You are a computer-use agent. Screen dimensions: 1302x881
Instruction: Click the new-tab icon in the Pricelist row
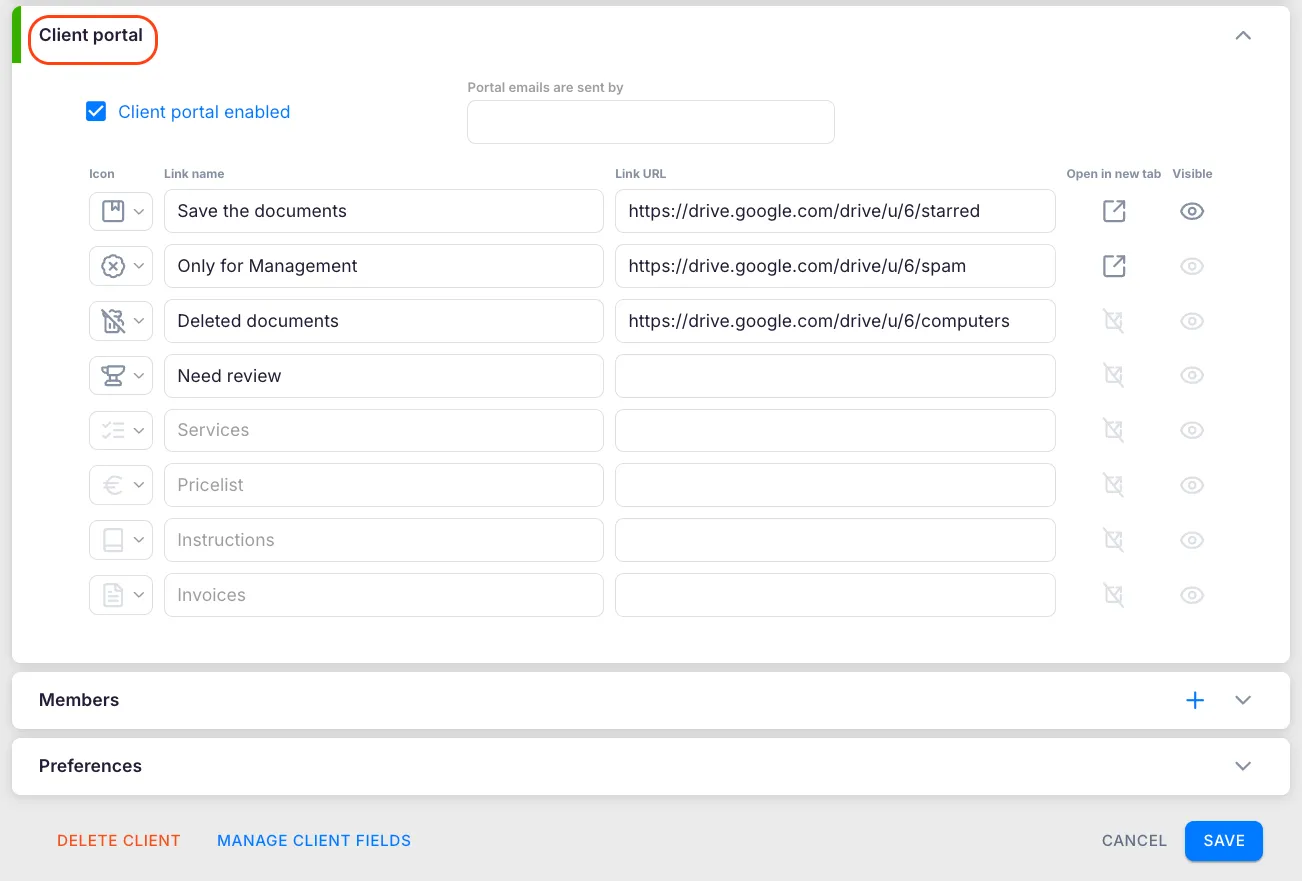pyautogui.click(x=1113, y=485)
